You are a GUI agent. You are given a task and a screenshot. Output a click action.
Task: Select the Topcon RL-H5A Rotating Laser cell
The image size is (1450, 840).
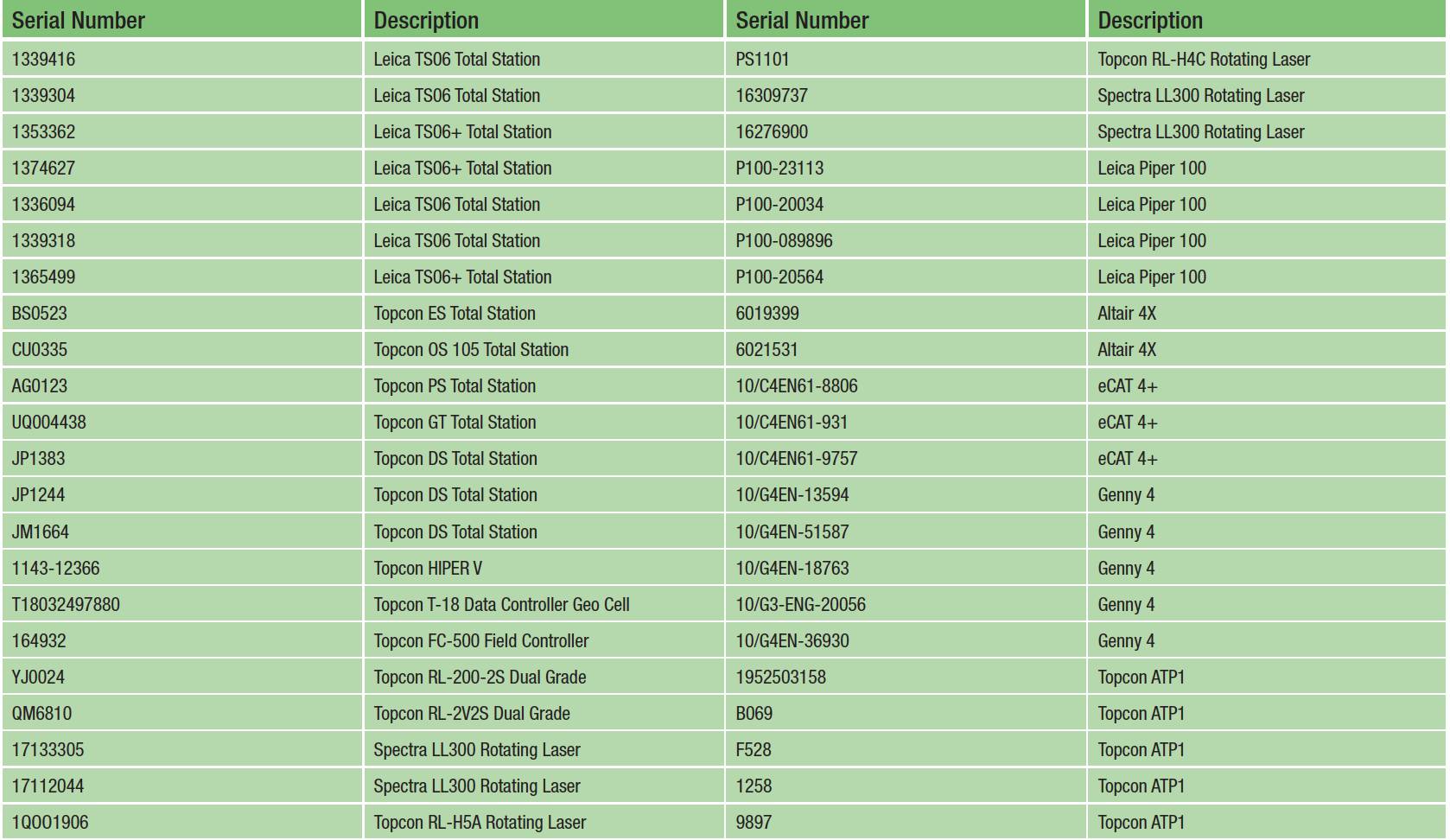point(480,822)
